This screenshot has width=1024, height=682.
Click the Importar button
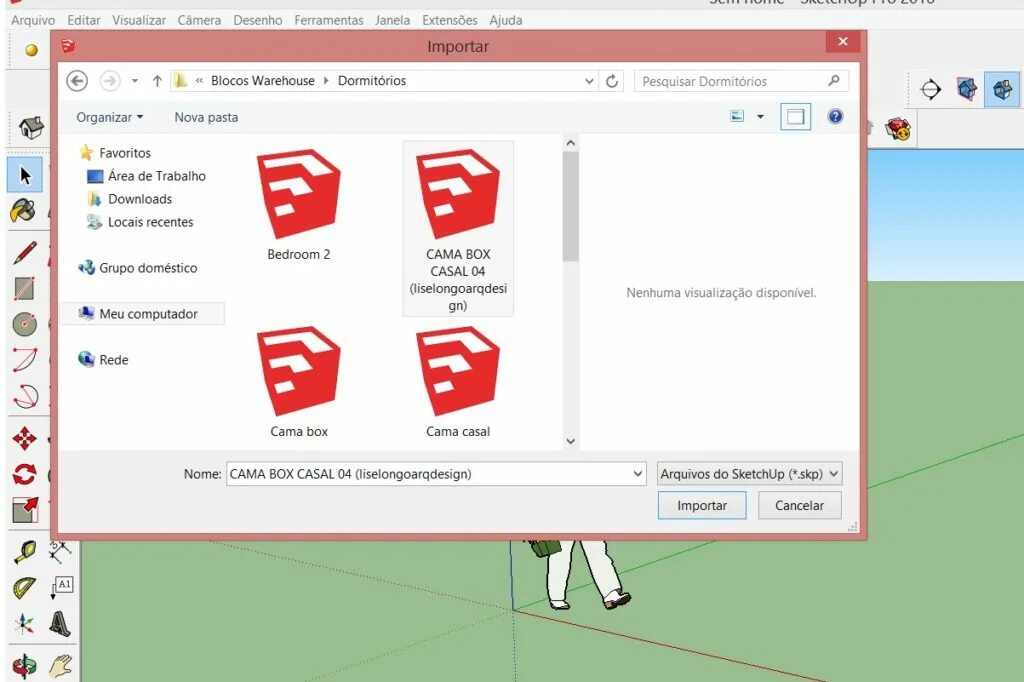click(x=701, y=506)
